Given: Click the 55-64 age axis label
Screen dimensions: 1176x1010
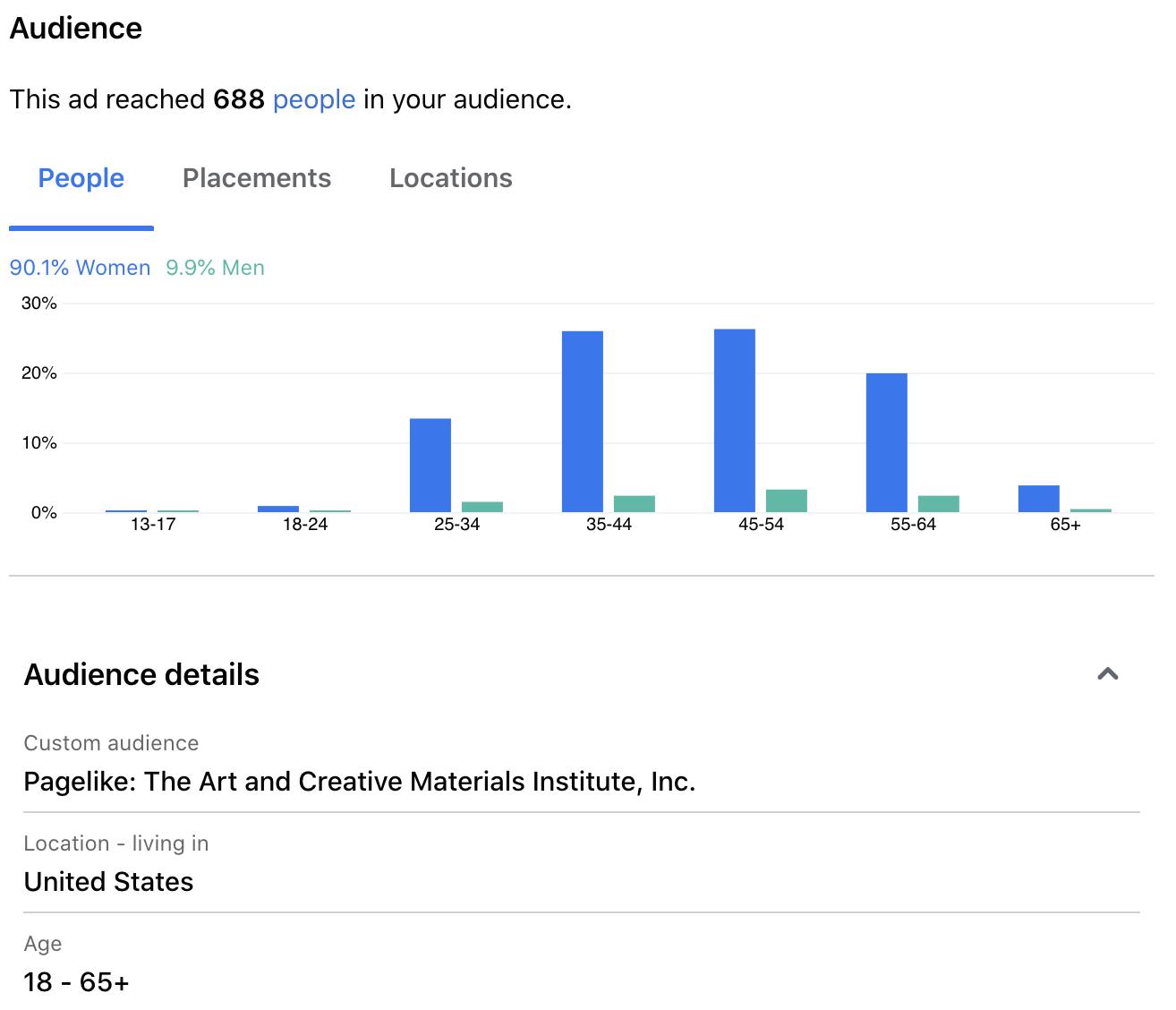Looking at the screenshot, I should pyautogui.click(x=914, y=525).
